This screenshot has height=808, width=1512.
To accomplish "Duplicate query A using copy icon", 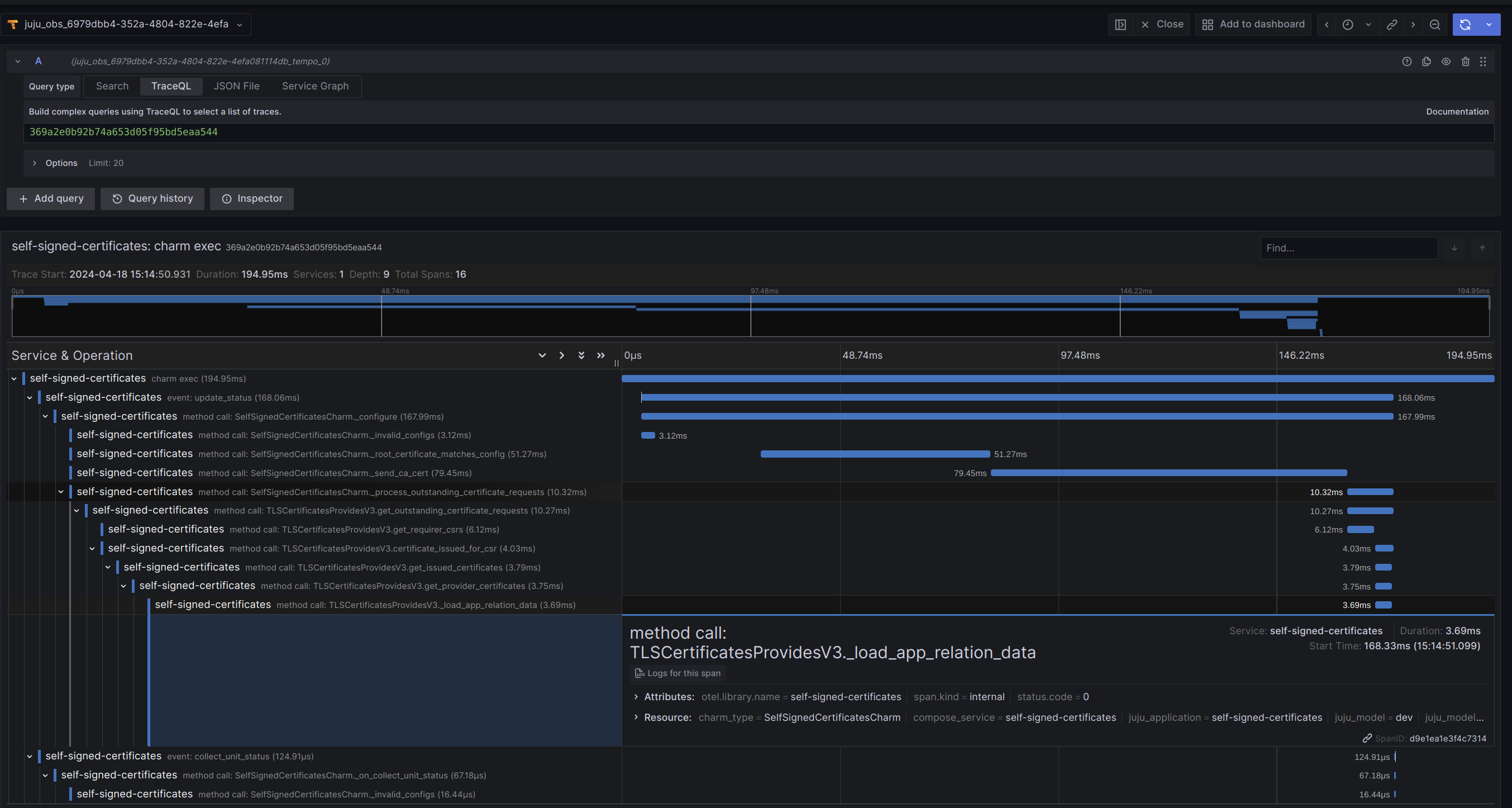I will [1427, 61].
